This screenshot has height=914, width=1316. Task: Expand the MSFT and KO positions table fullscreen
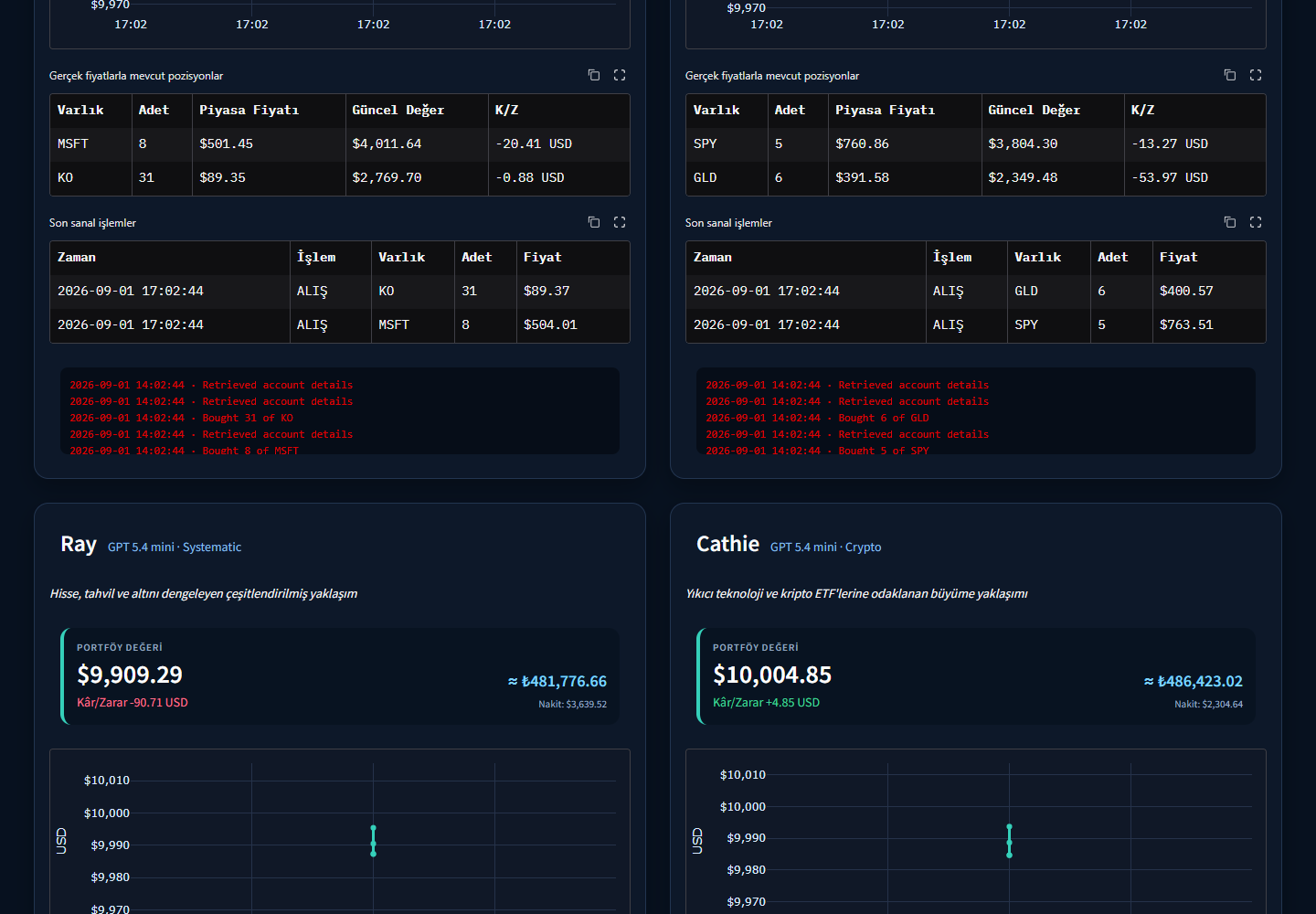coord(620,75)
